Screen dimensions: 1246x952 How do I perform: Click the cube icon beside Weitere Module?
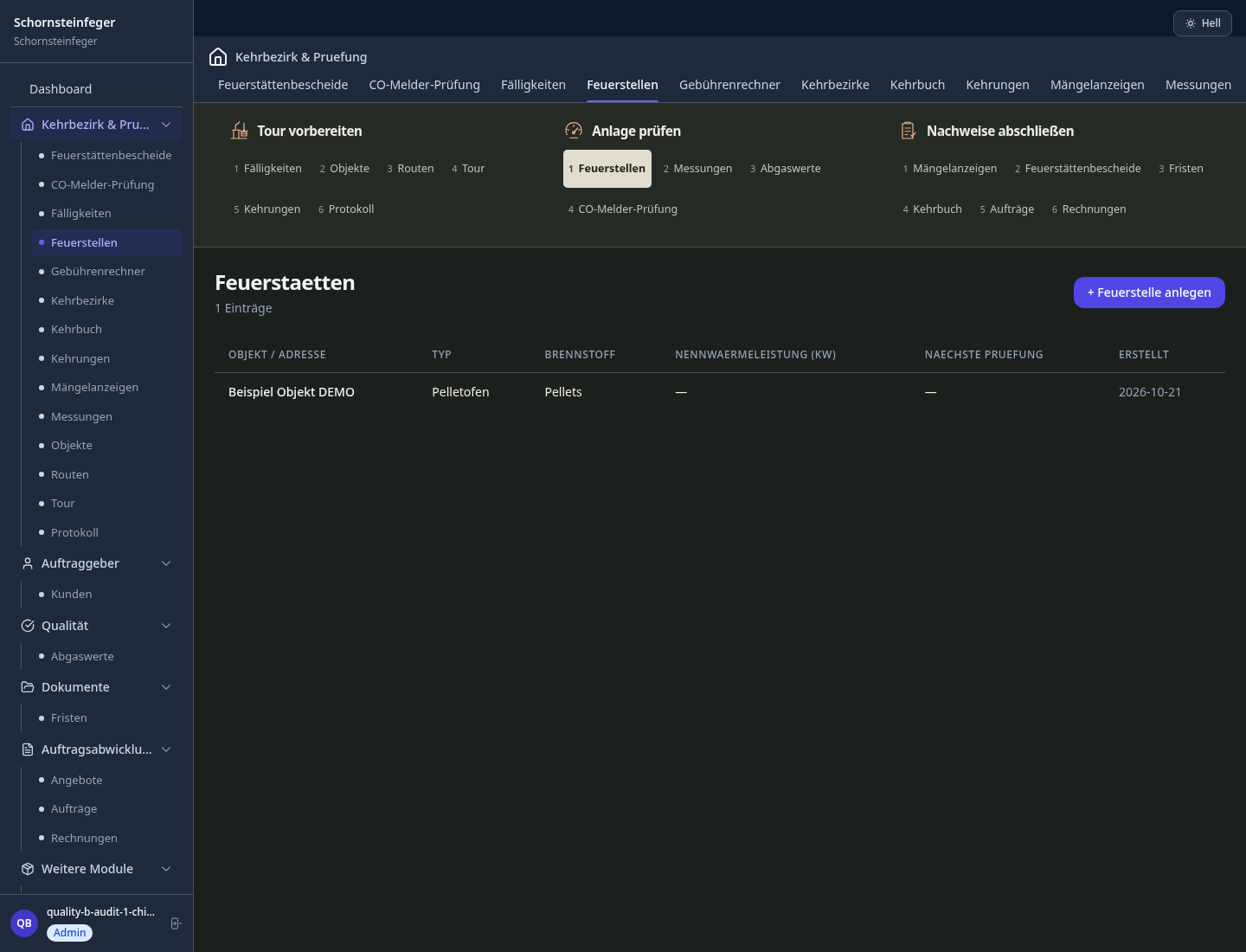point(28,869)
